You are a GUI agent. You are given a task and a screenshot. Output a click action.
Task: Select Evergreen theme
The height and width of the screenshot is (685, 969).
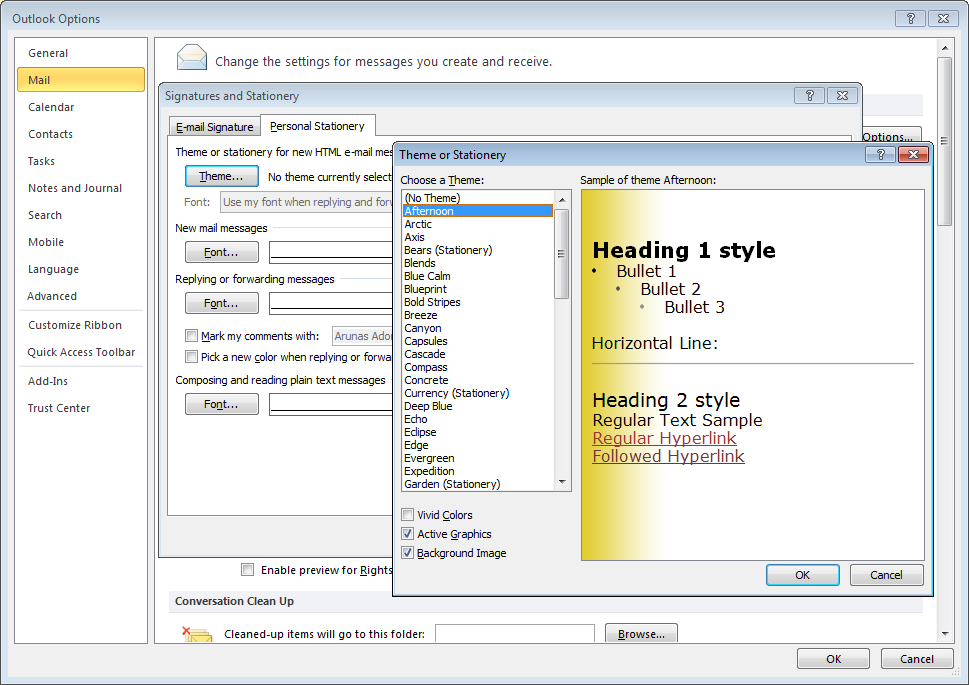tap(478, 457)
